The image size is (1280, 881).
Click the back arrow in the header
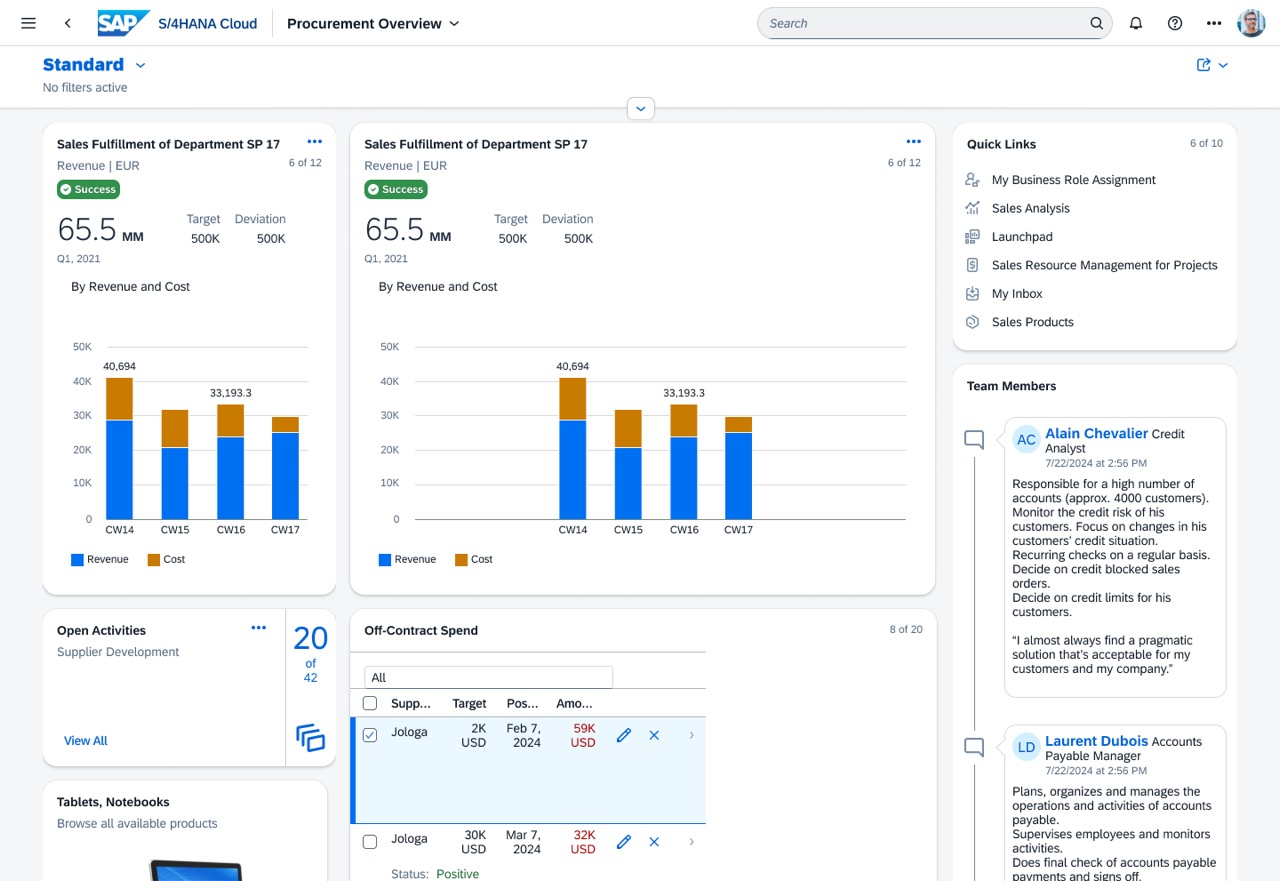coord(67,23)
